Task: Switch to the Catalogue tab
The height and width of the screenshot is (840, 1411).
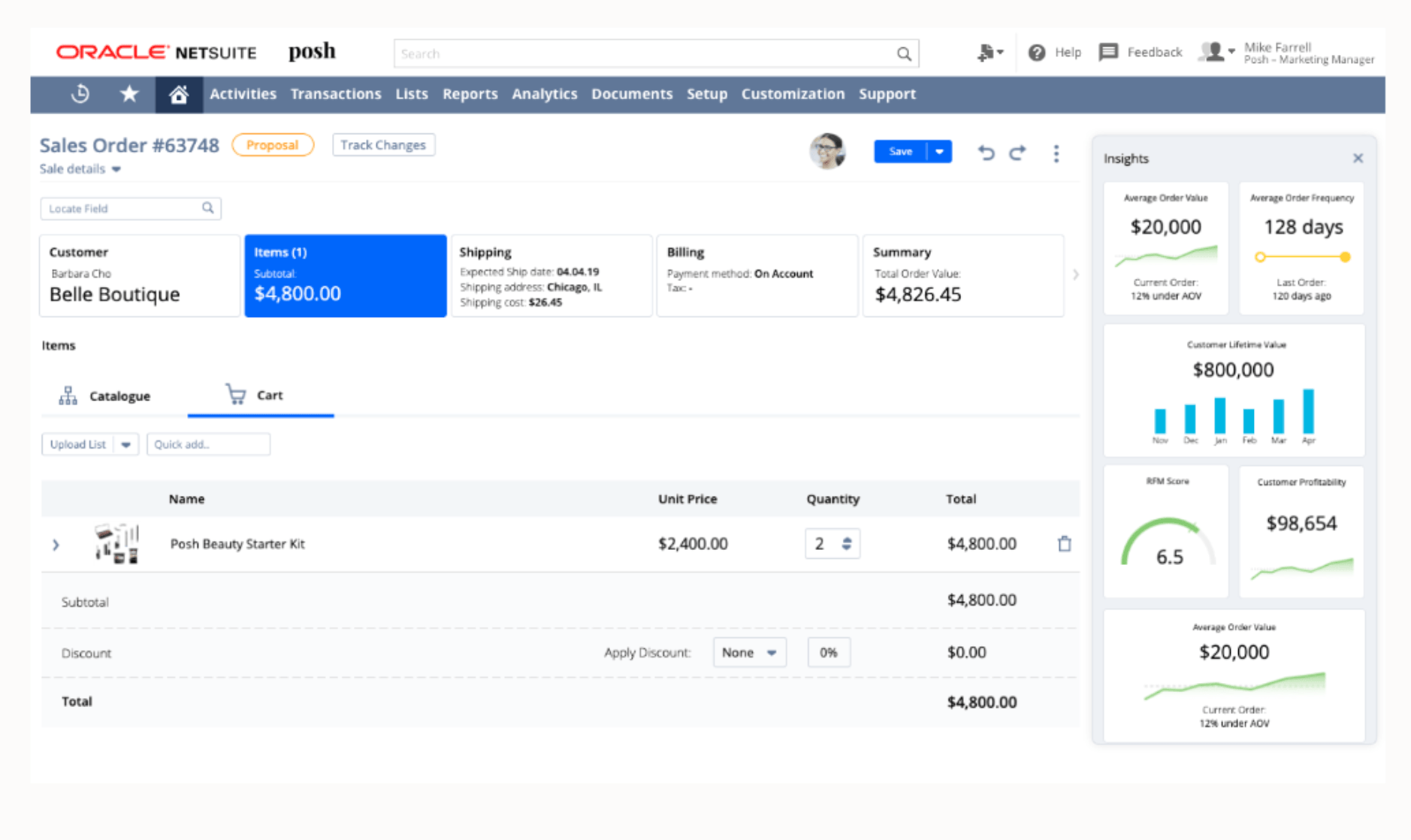Action: pos(105,395)
